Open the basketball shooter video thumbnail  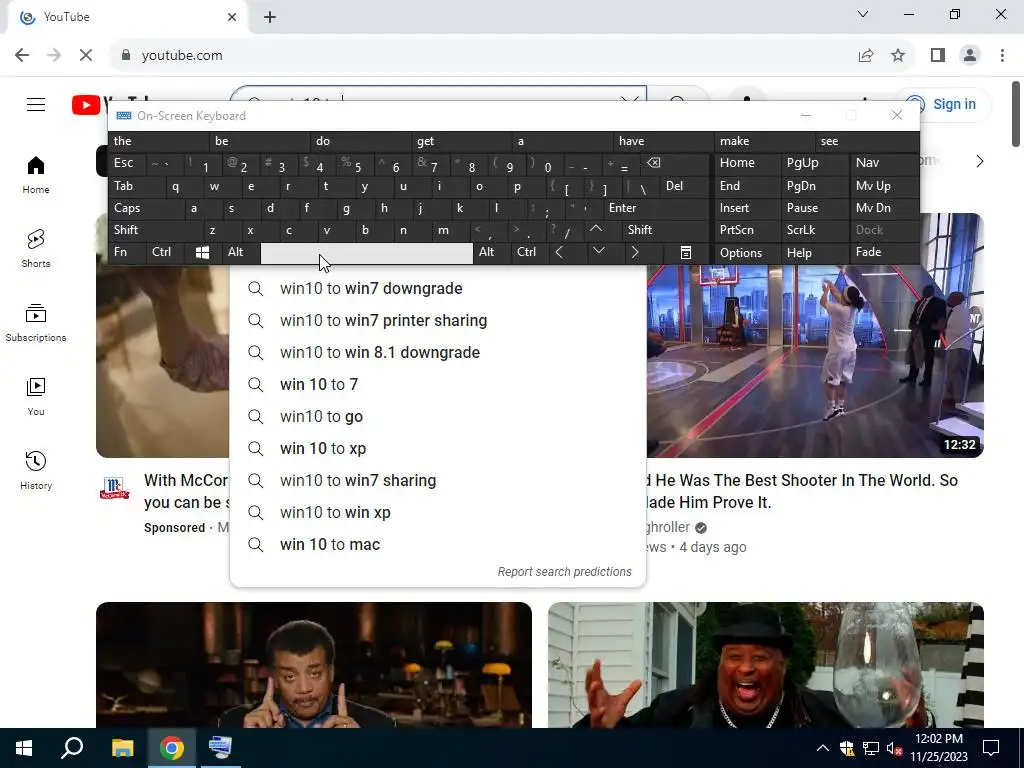815,360
